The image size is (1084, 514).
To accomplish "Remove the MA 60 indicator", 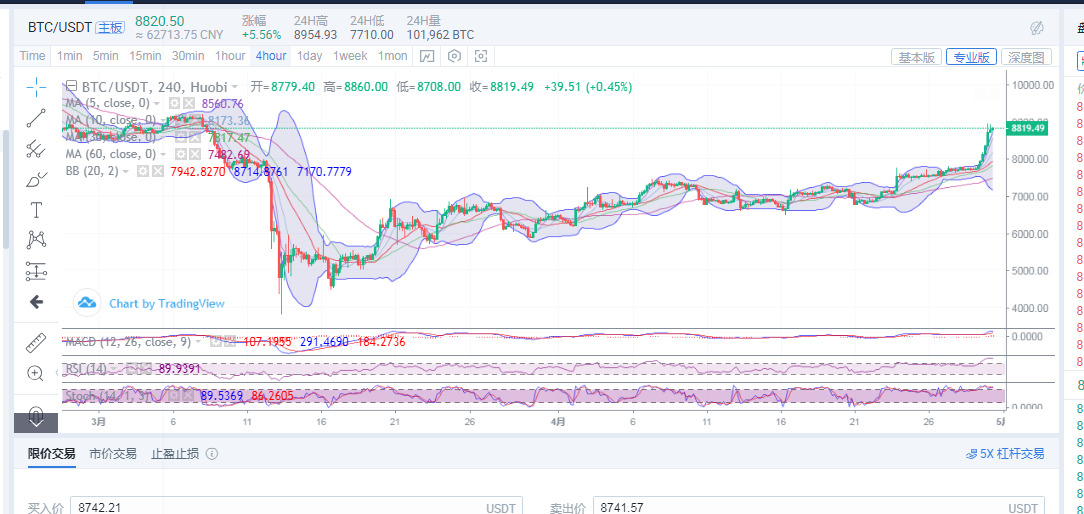I will point(195,154).
